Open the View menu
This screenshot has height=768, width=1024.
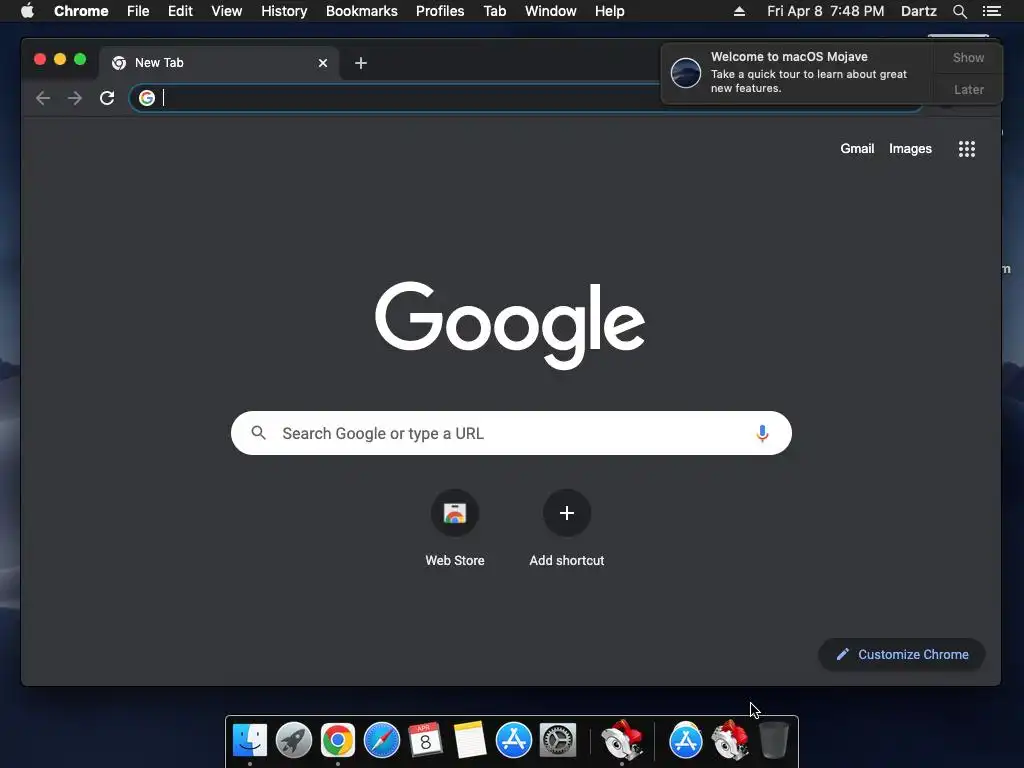coord(227,11)
